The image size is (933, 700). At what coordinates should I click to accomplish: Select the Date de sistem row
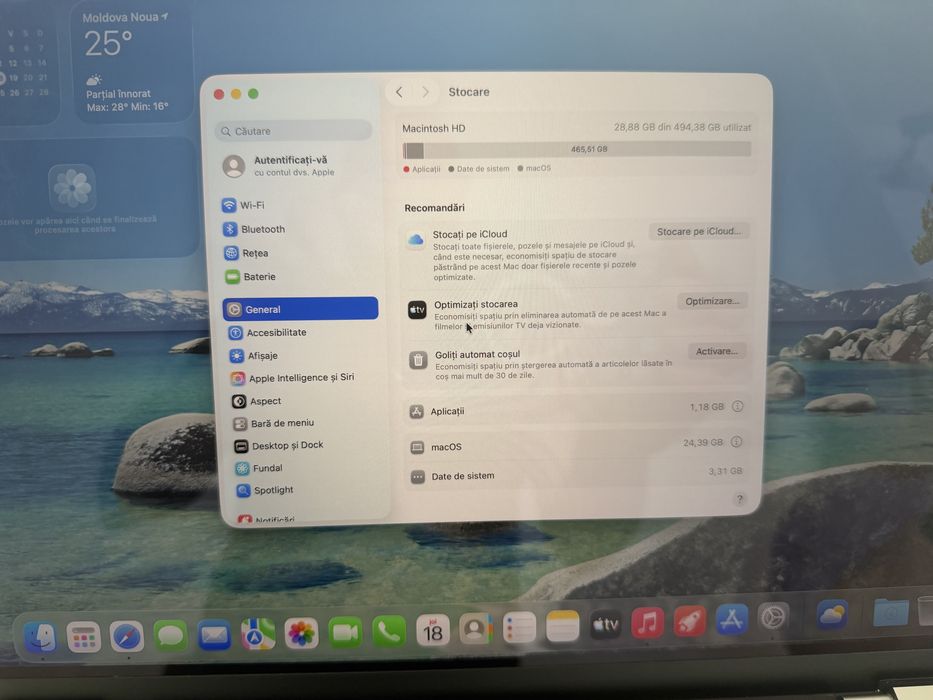(x=575, y=475)
